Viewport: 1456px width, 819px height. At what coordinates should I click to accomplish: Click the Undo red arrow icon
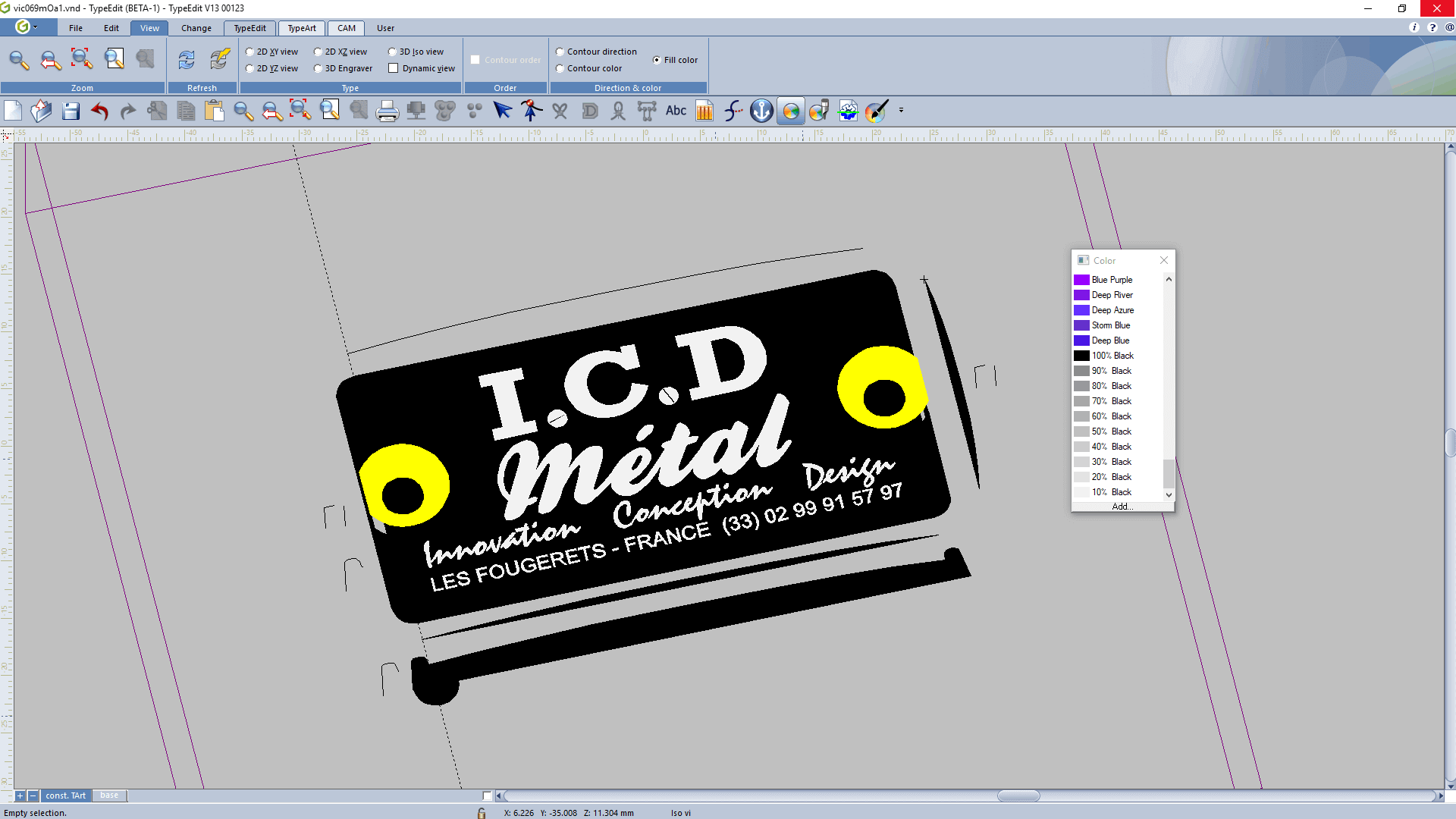99,111
